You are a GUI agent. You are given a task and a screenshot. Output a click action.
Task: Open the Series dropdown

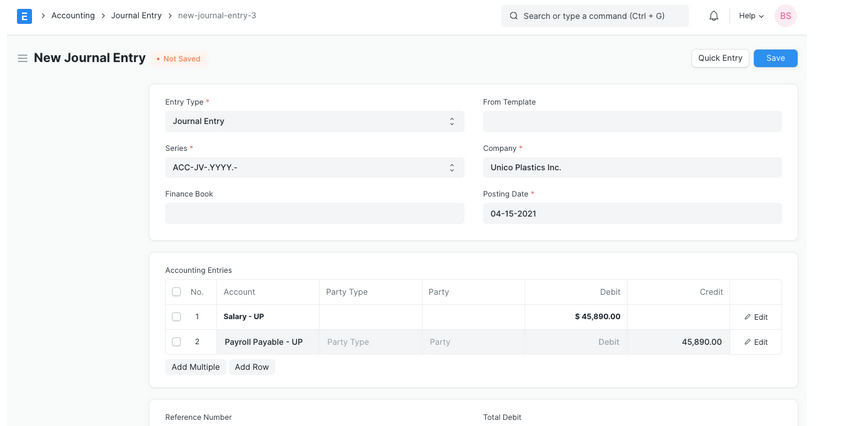[x=314, y=168]
